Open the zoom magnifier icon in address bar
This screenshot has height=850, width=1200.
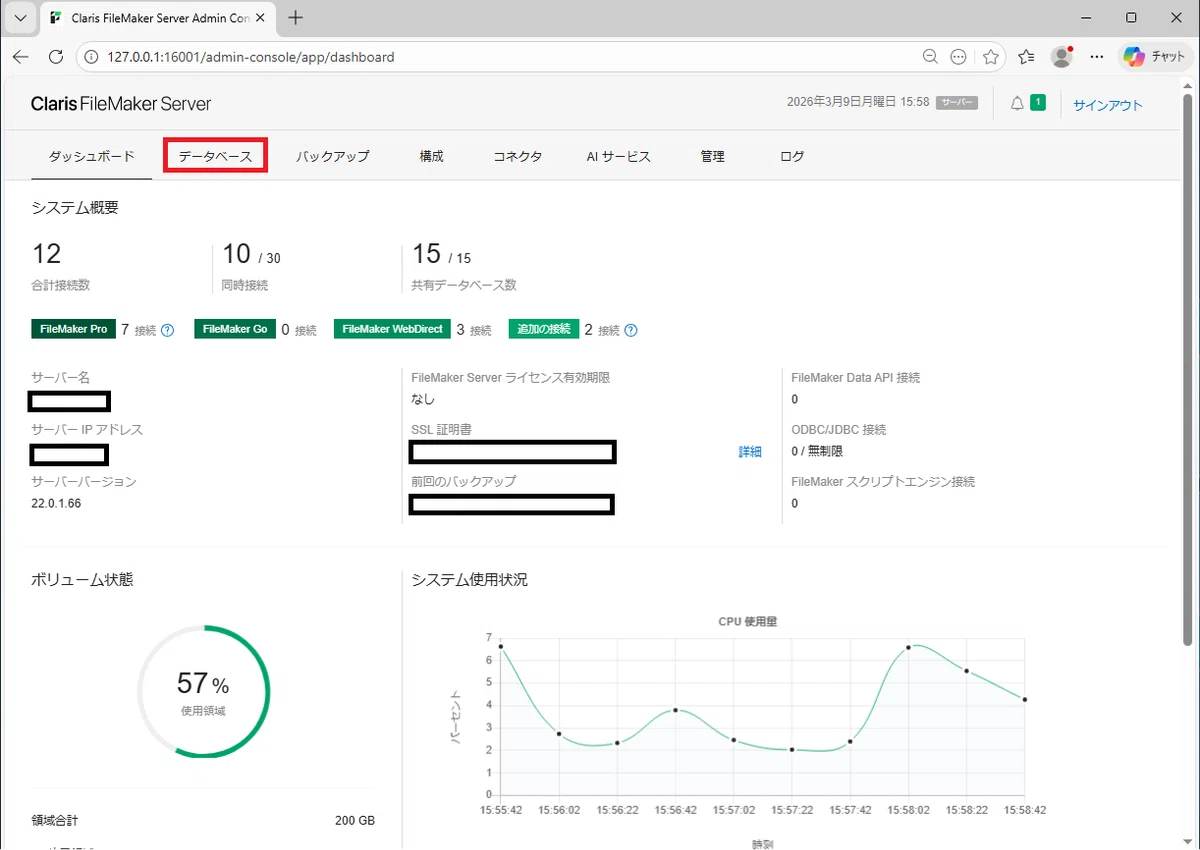pos(930,57)
